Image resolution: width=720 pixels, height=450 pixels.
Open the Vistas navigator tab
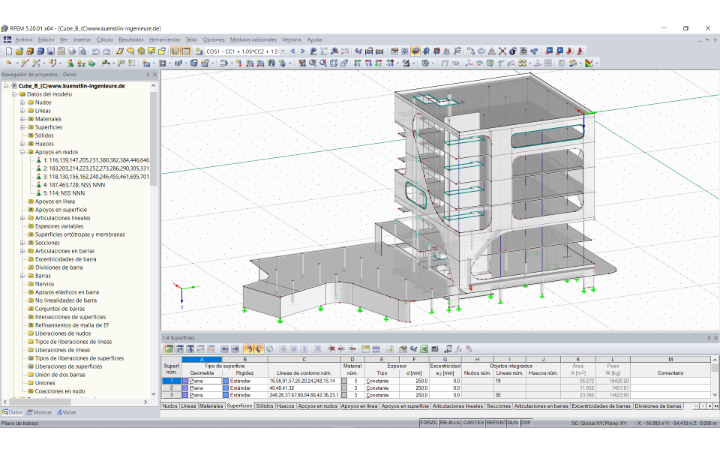pos(66,412)
